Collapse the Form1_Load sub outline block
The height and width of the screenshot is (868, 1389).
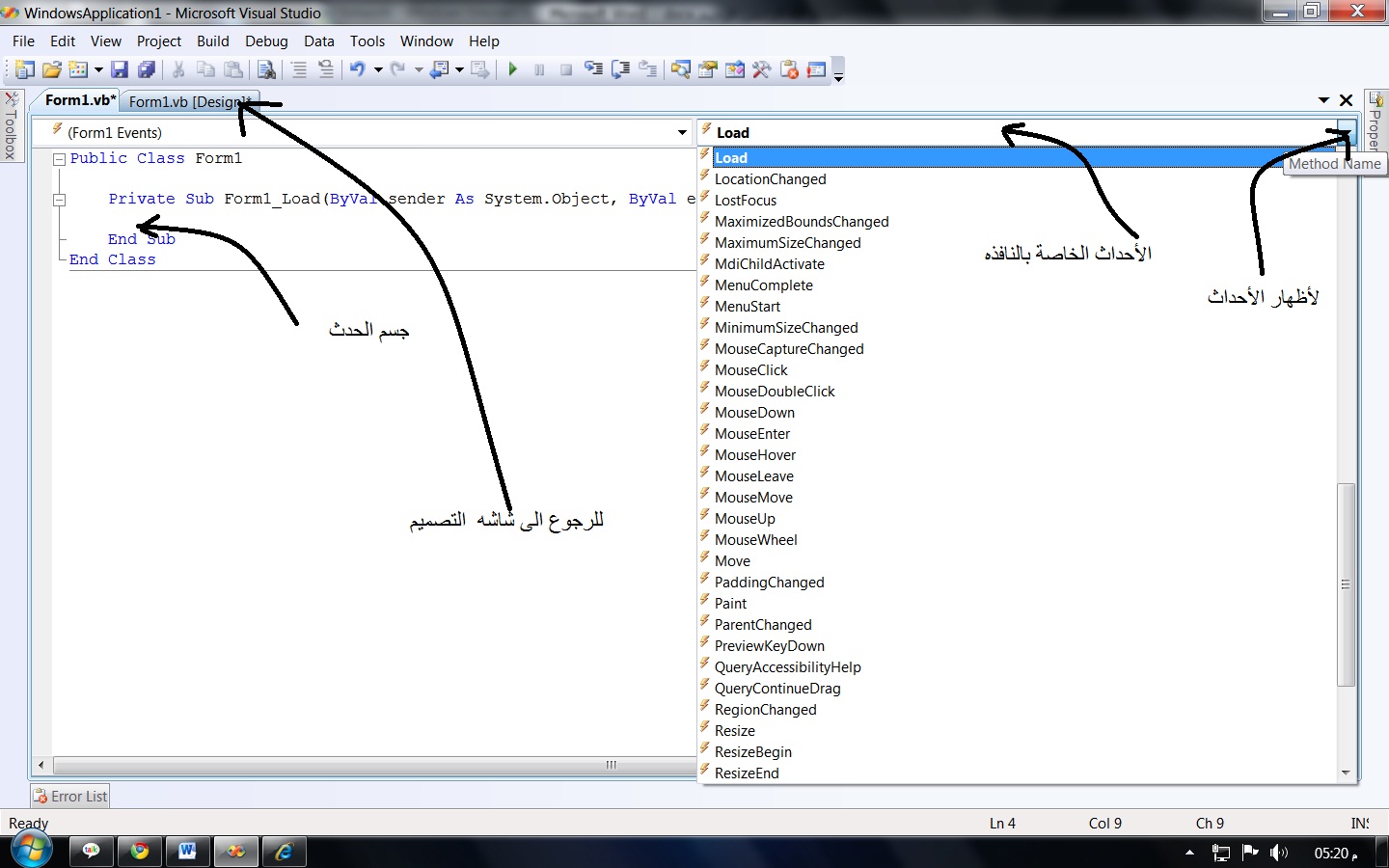coord(60,200)
